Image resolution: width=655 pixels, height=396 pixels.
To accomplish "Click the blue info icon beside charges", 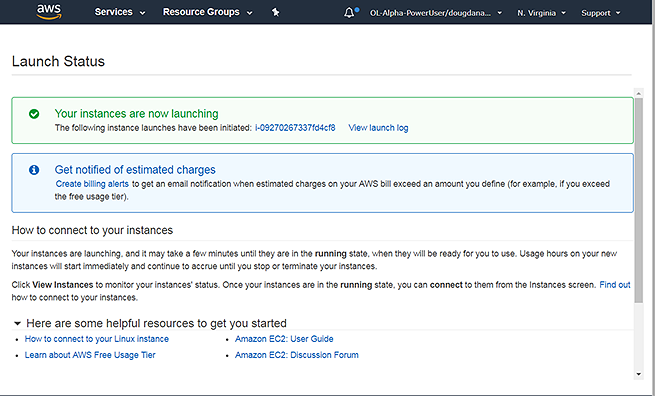I will [34, 170].
